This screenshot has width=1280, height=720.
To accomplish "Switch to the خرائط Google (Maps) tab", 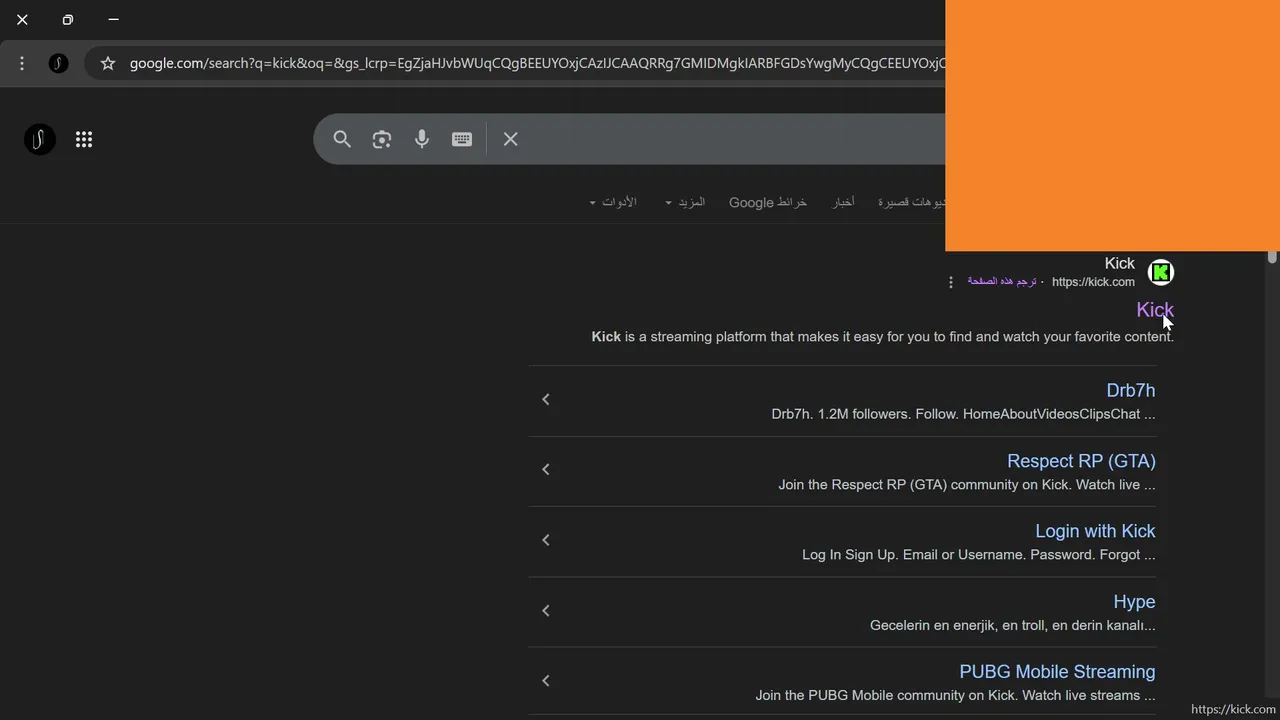I will pyautogui.click(x=768, y=202).
